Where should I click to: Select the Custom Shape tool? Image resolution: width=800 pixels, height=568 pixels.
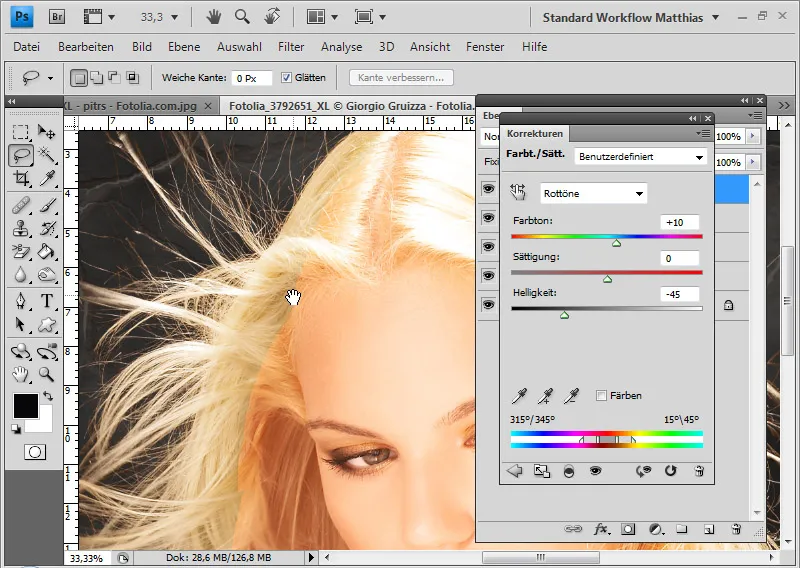pyautogui.click(x=47, y=324)
